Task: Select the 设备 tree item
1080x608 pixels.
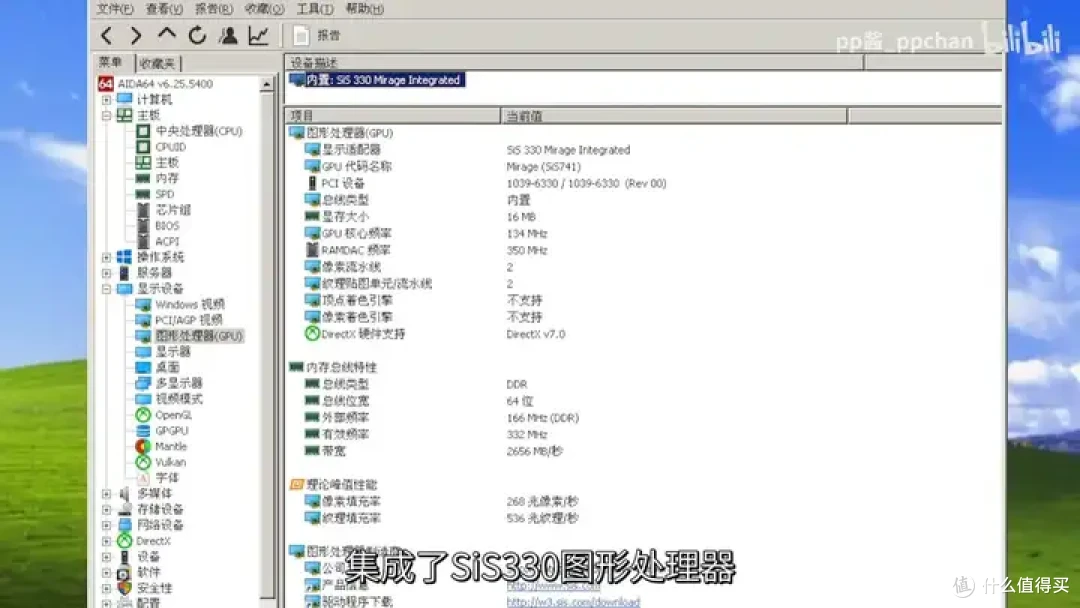Action: 148,557
